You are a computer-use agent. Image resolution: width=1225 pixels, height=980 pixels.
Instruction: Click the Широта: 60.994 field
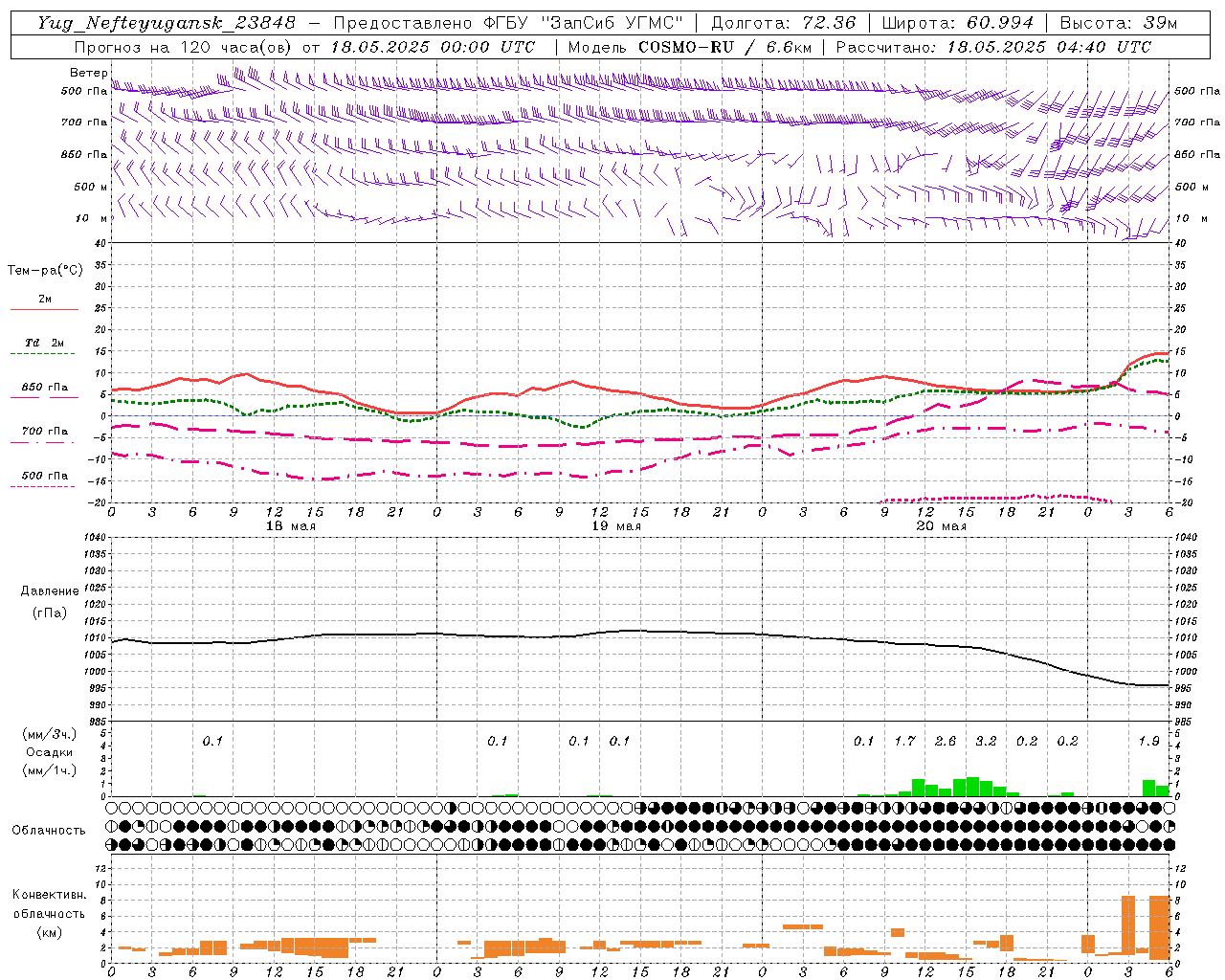[957, 22]
